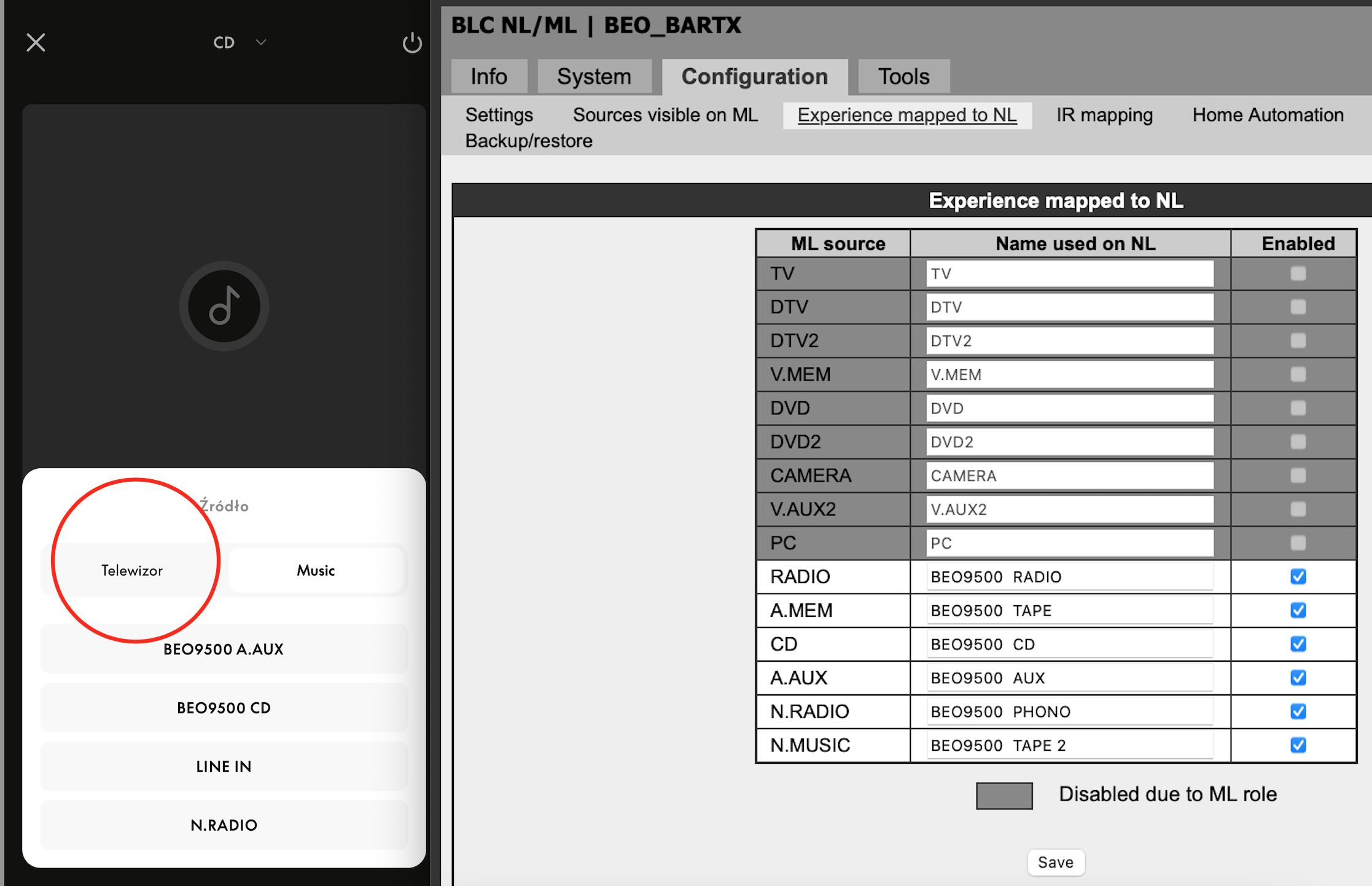Edit the N.MUSIC name field

click(x=1070, y=746)
